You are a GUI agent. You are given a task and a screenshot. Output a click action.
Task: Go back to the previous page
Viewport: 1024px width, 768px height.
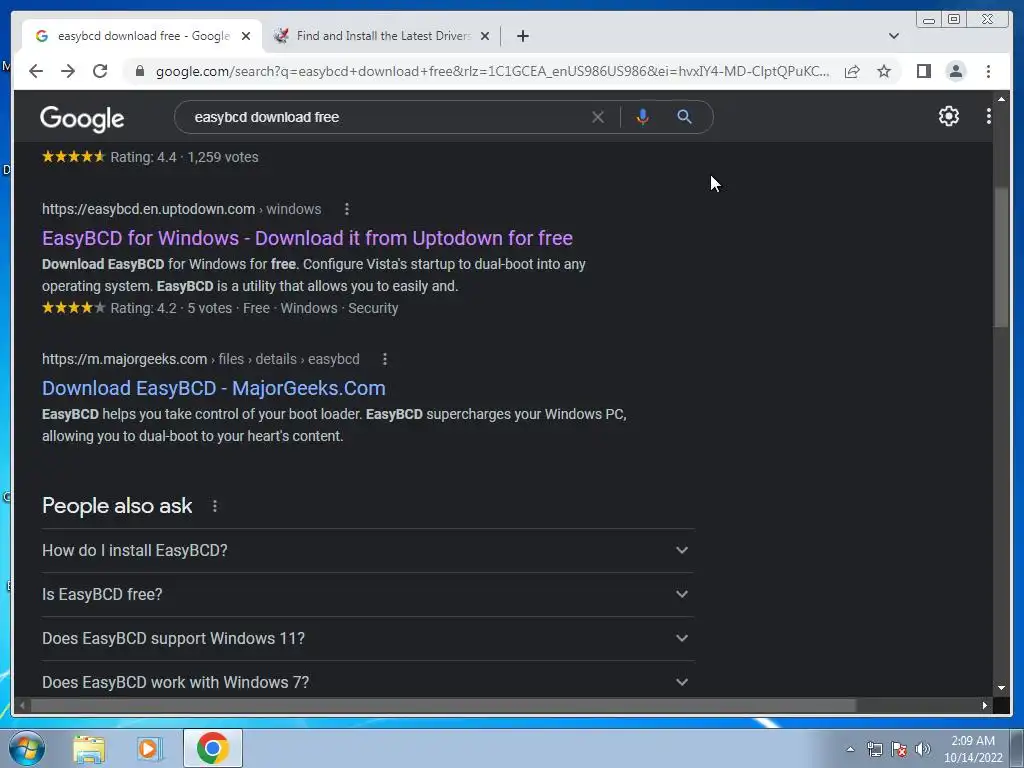(x=36, y=71)
